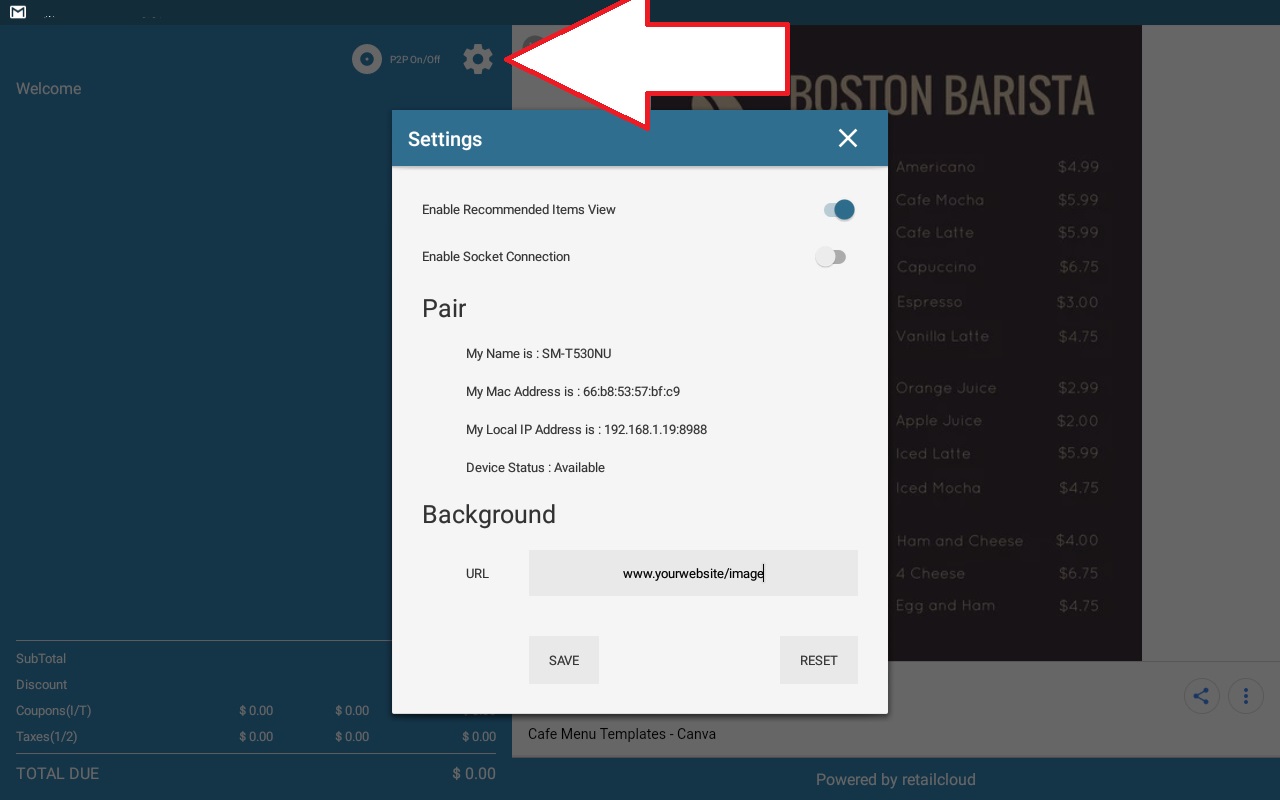Click the Mac Address line
The height and width of the screenshot is (800, 1280).
point(573,391)
